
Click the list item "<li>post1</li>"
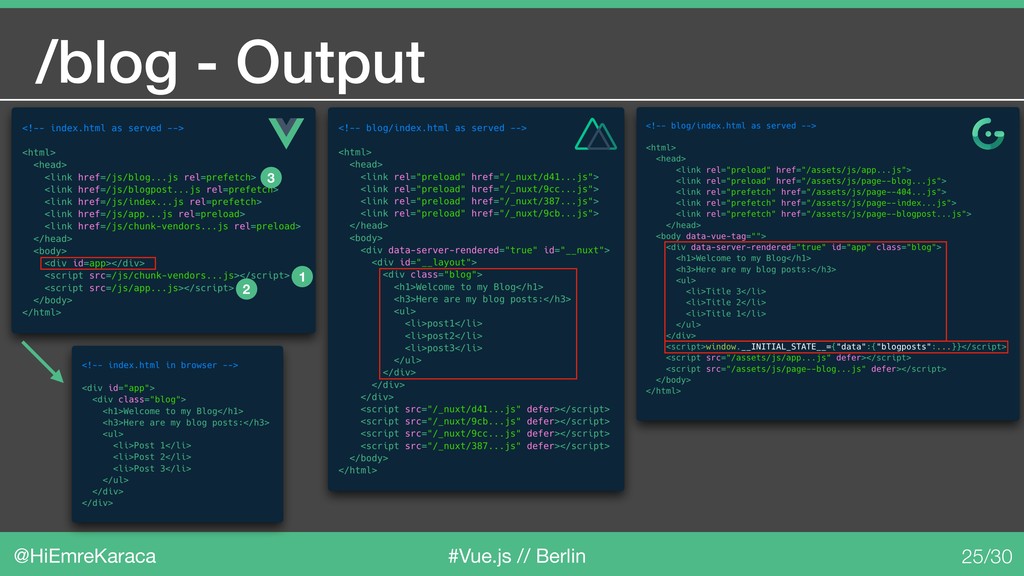tap(443, 323)
